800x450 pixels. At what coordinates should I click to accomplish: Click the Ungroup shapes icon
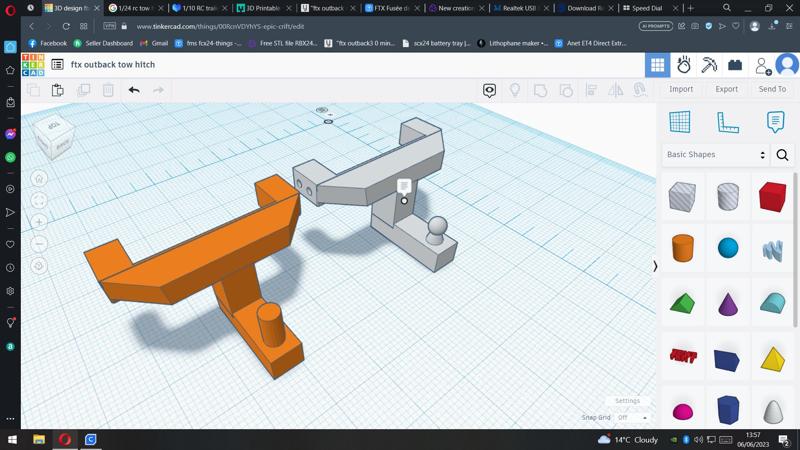[x=566, y=90]
